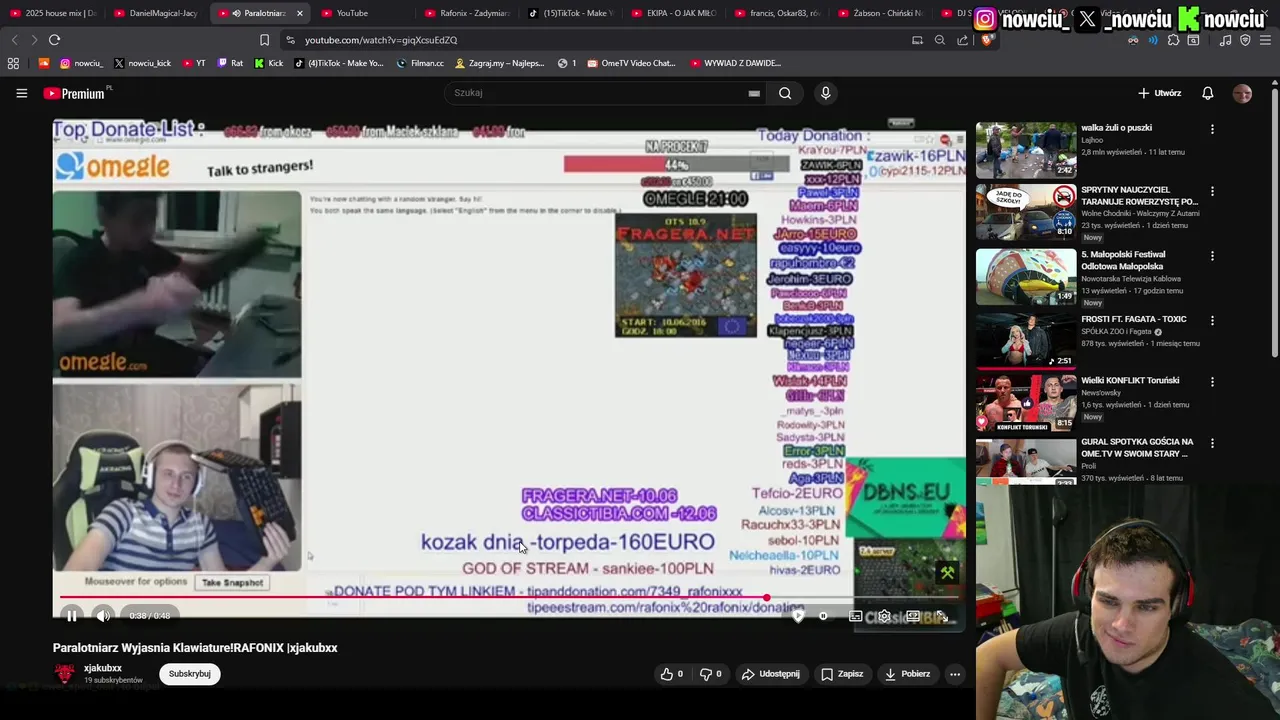Open the apps grid in bookmarks bar

pyautogui.click(x=13, y=63)
